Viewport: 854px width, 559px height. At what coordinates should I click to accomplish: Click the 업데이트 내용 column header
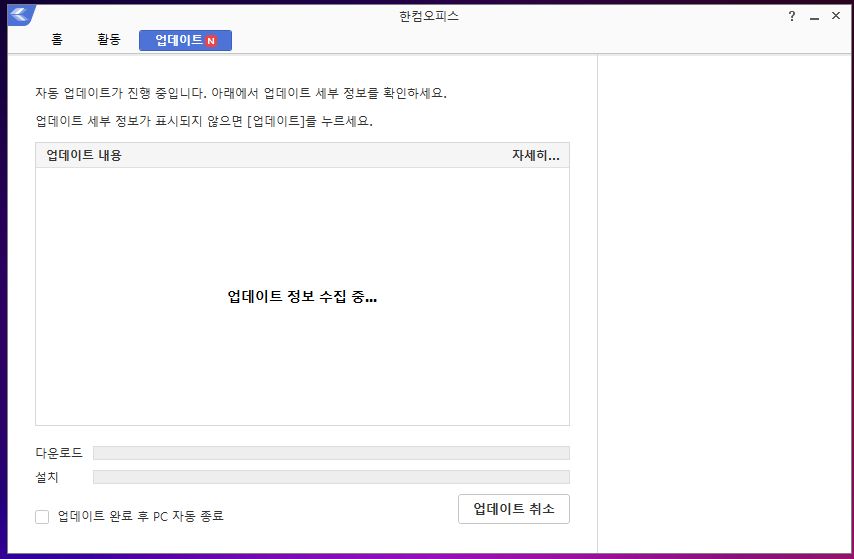[84, 155]
